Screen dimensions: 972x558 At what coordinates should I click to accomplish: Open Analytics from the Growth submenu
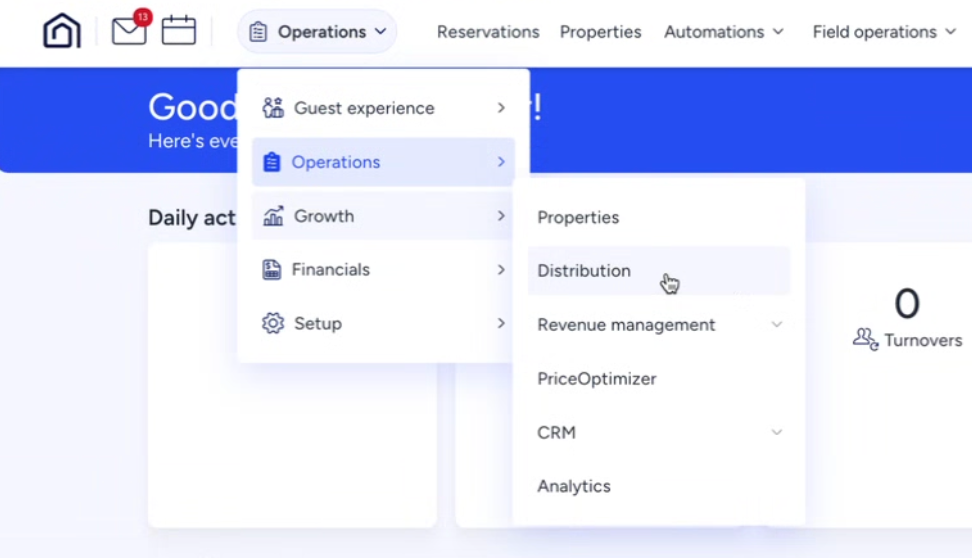coord(574,487)
